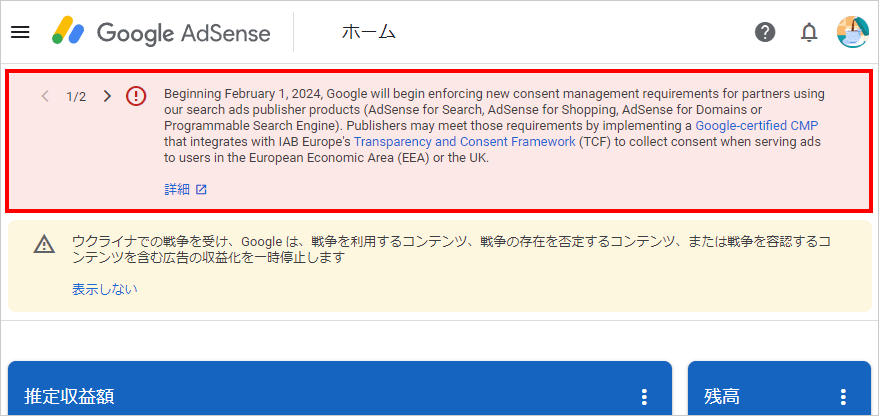
Task: Open the Transparency and Consent Framework link
Action: 465,142
